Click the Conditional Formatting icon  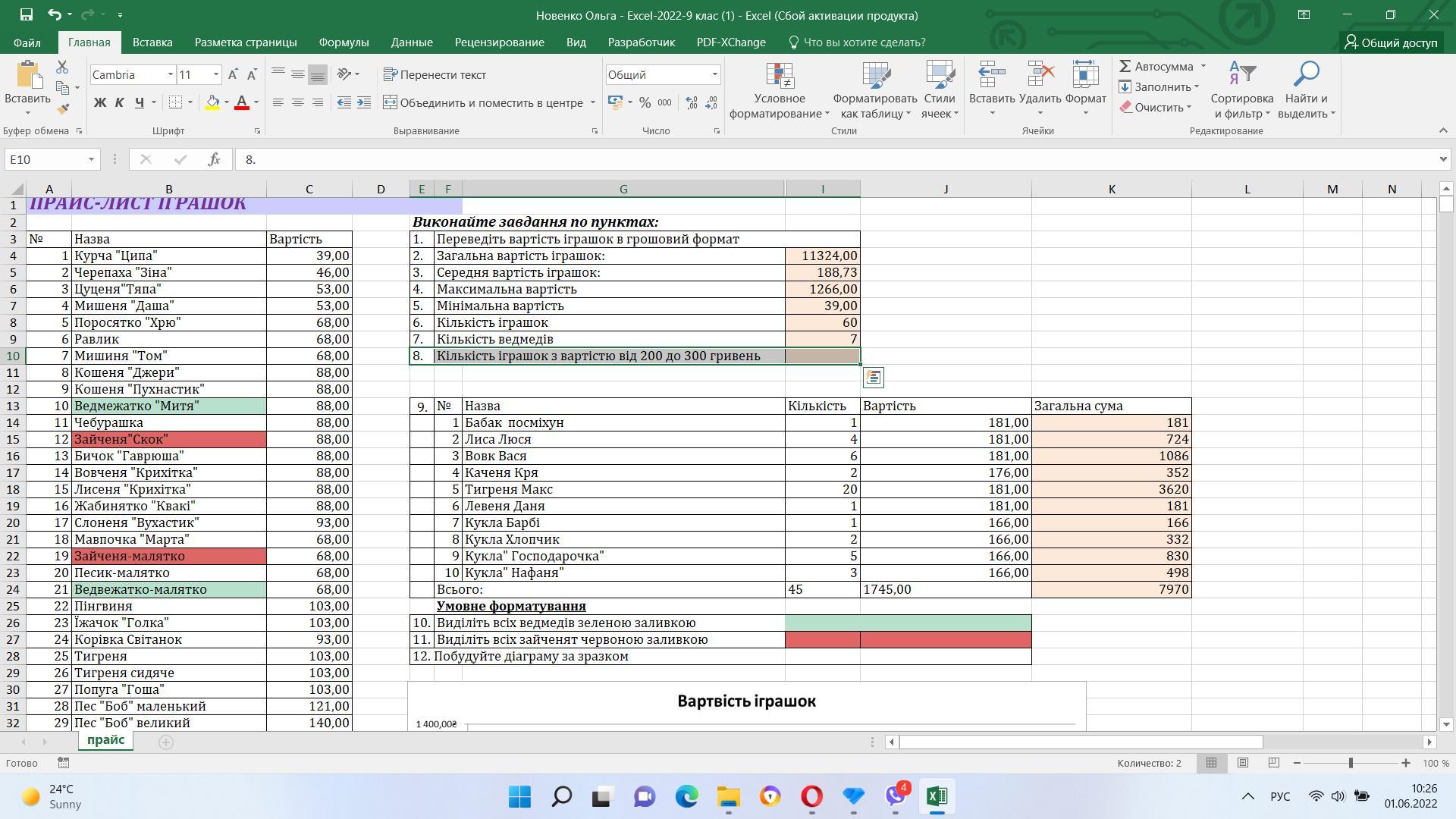[x=780, y=76]
